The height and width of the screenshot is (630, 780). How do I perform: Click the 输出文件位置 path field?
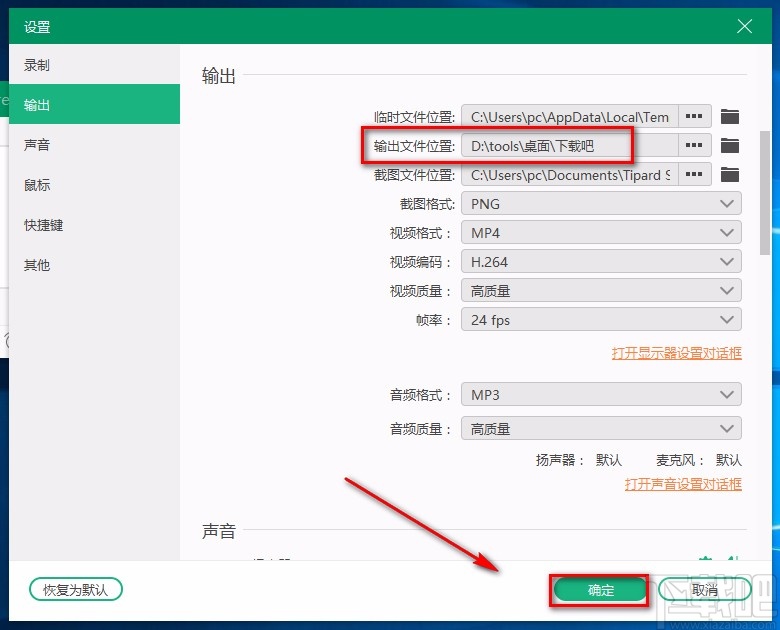(x=570, y=145)
